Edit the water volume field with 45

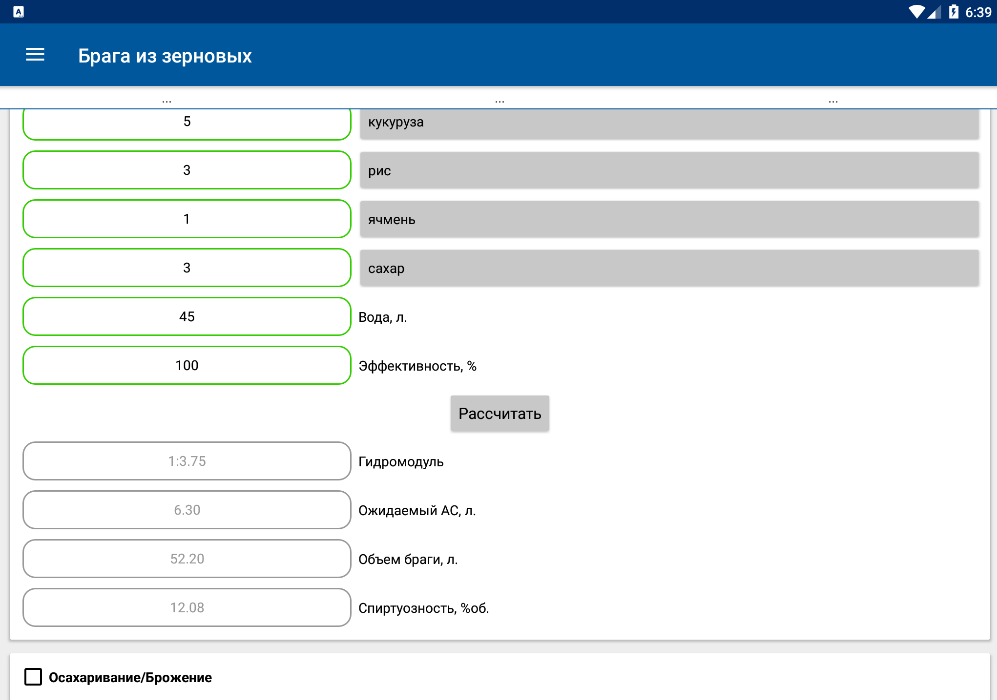[187, 317]
